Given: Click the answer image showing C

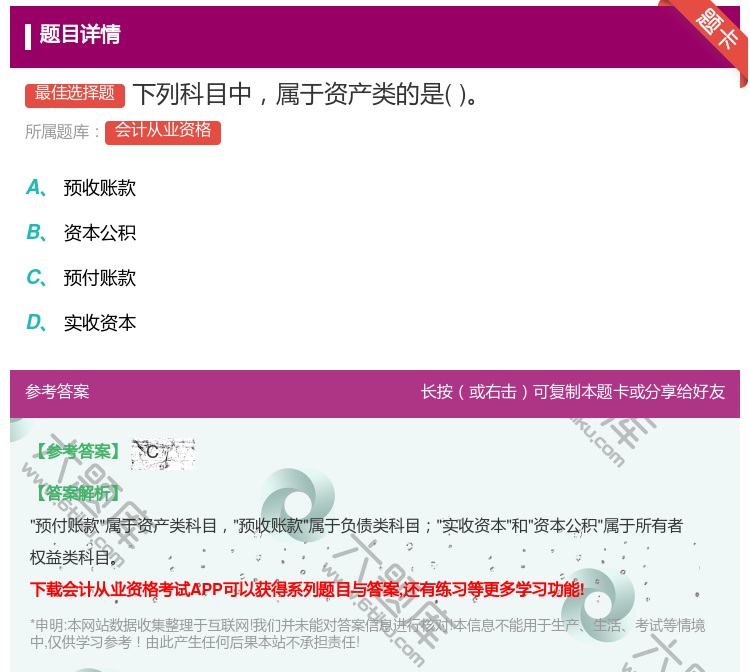Looking at the screenshot, I should tap(163, 453).
